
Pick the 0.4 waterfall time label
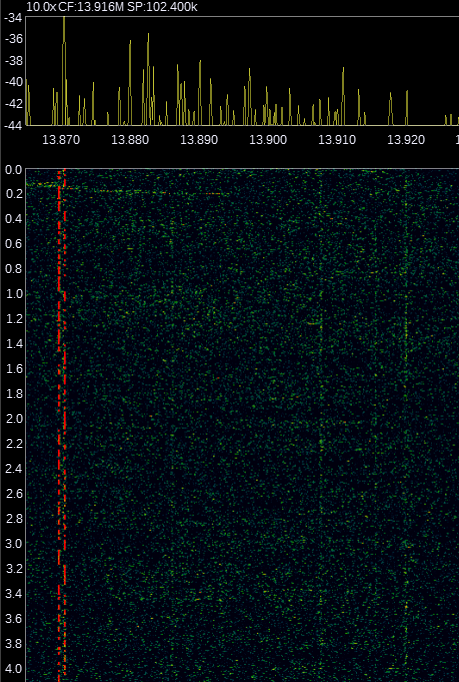[x=13, y=219]
